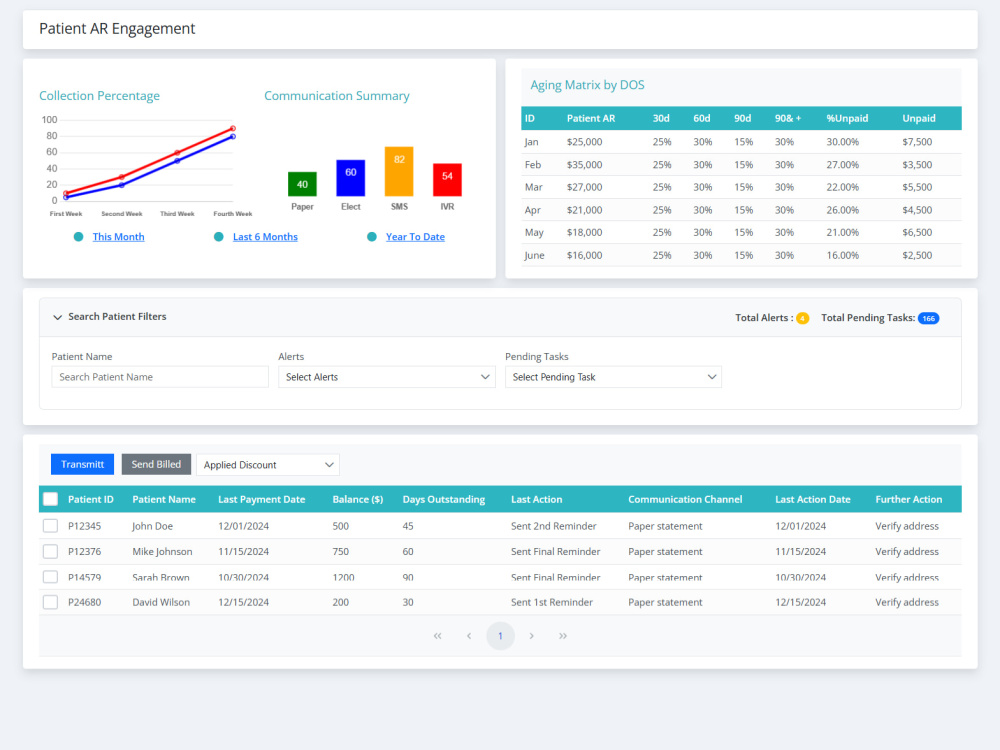Click the 1200 balance for Sarah Brown

343,577
